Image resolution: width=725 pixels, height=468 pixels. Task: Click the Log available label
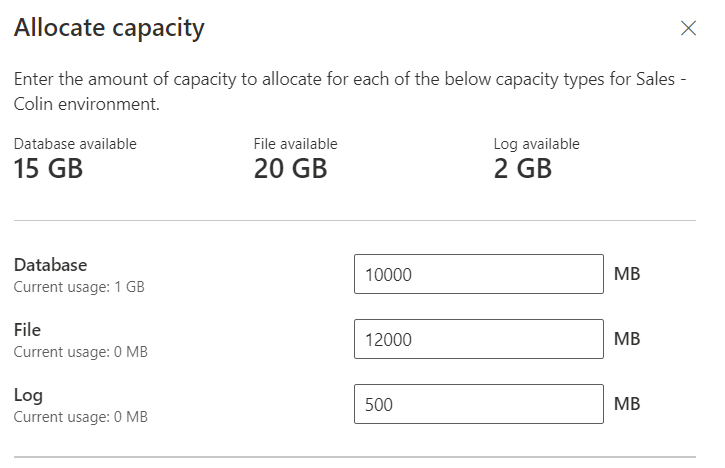coord(536,144)
